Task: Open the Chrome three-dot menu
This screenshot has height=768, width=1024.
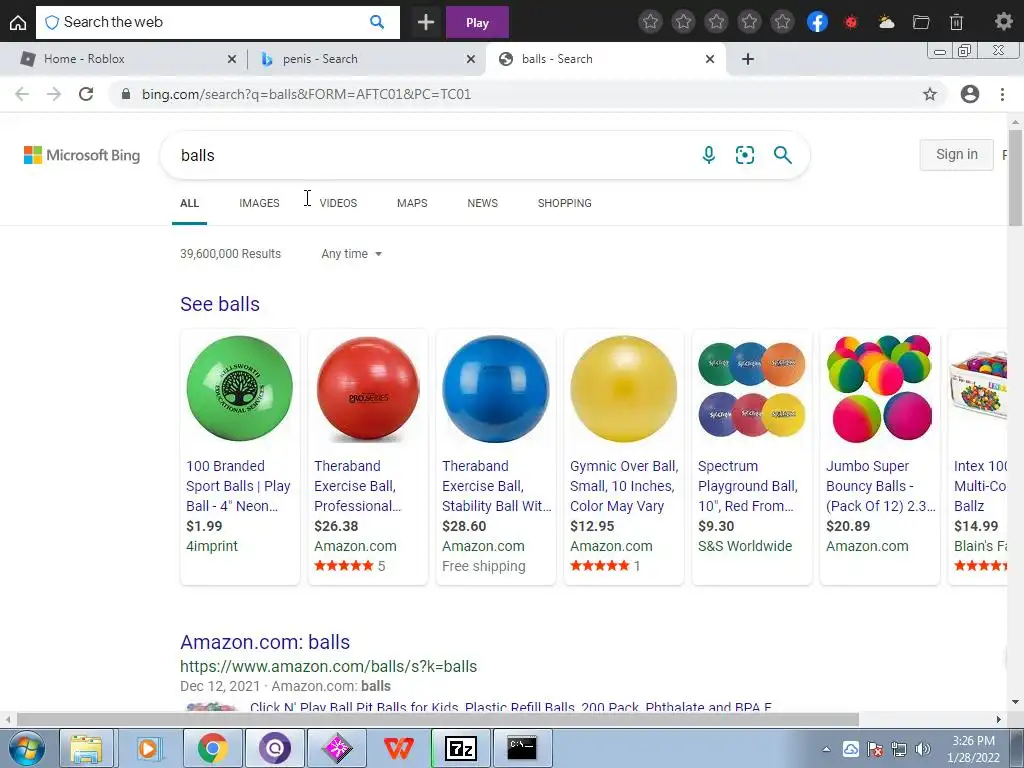Action: [1002, 94]
